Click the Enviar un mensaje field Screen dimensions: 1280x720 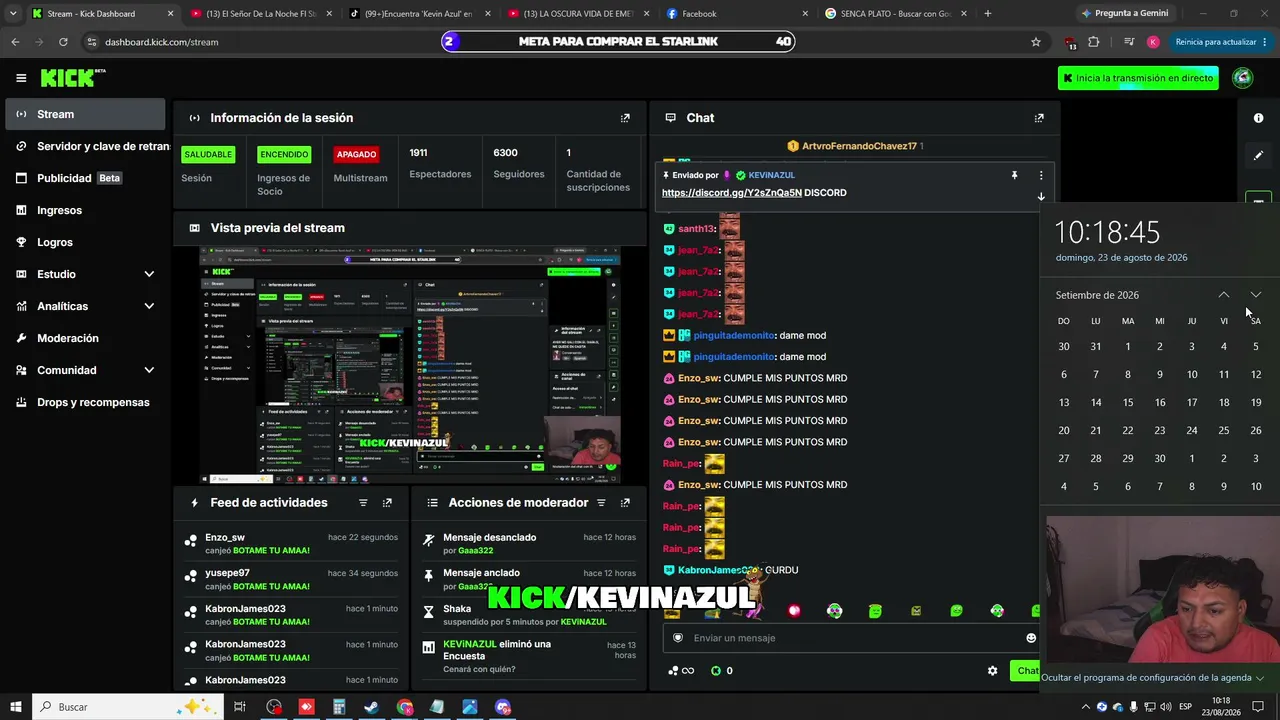click(852, 638)
